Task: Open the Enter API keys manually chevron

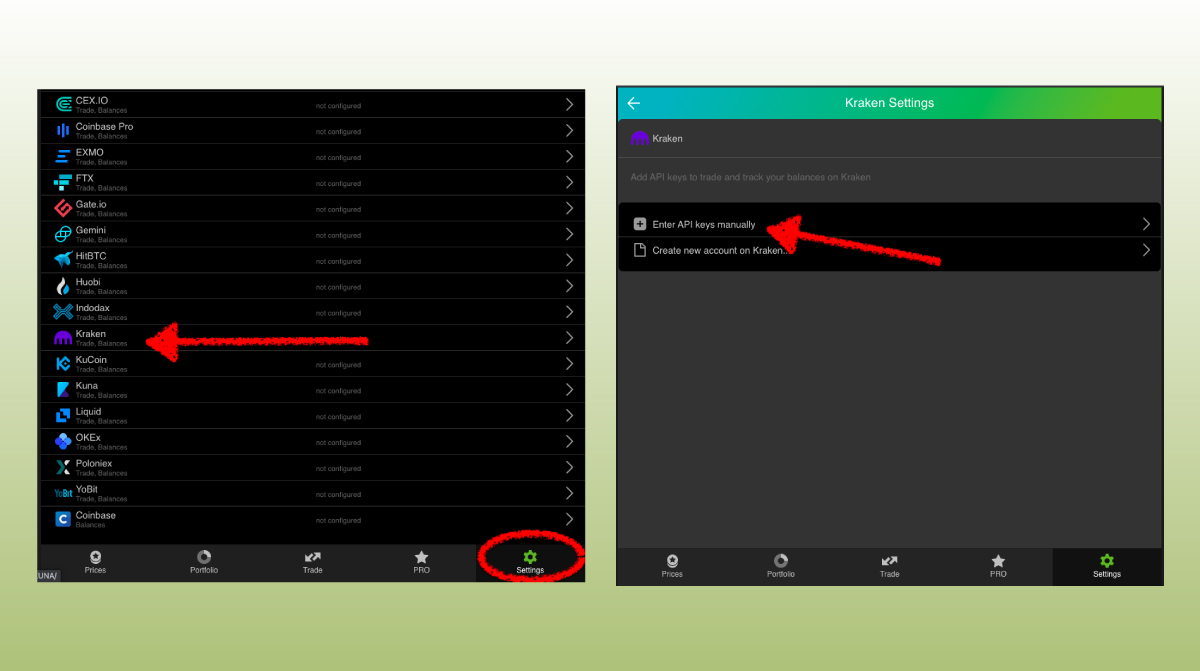Action: (1146, 222)
